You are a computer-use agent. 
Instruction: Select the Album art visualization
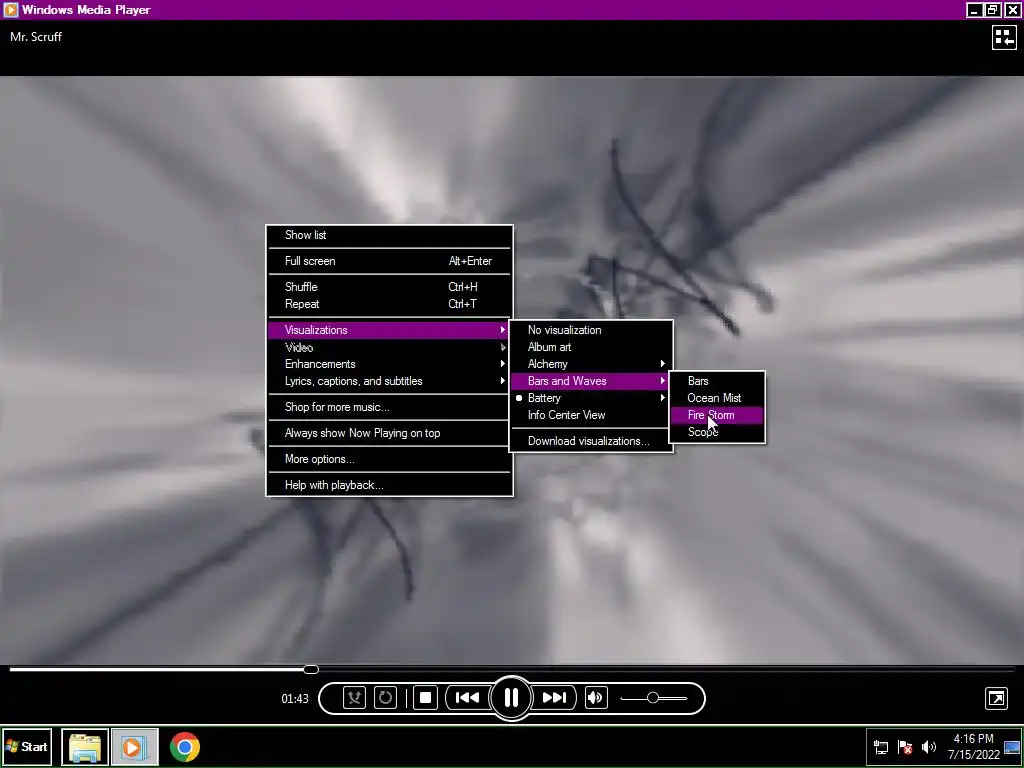click(591, 347)
